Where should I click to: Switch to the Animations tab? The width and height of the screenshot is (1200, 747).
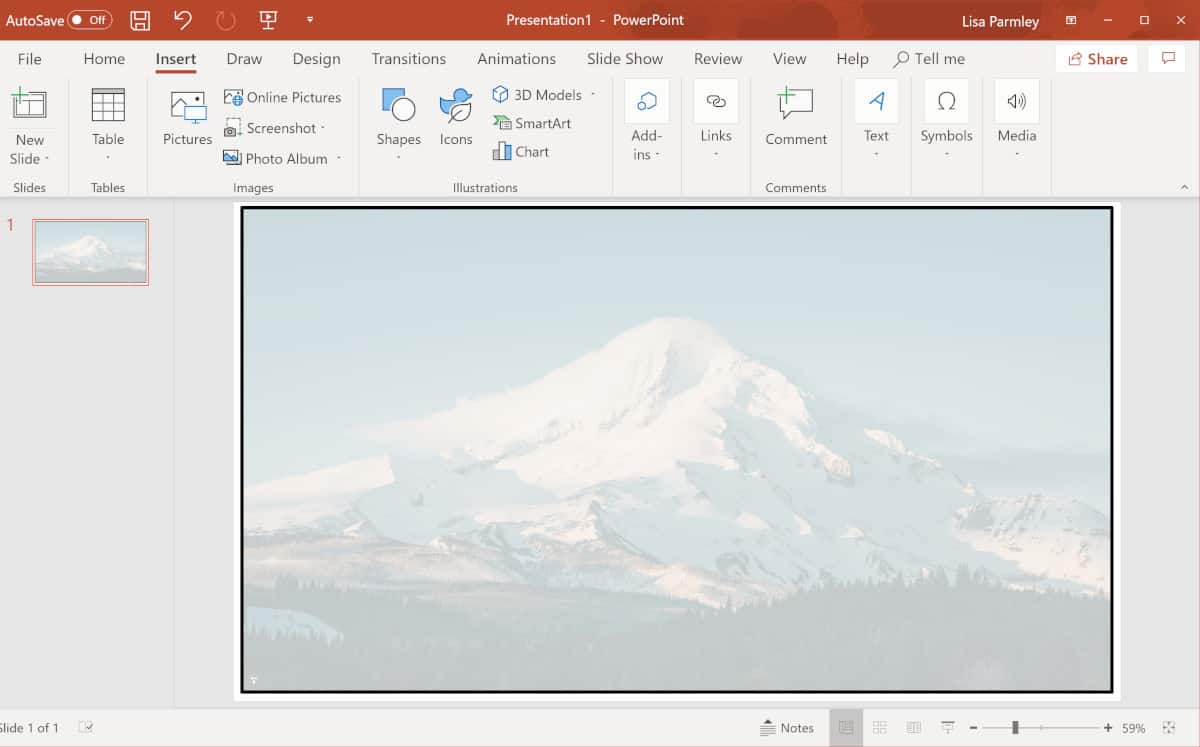pos(517,59)
